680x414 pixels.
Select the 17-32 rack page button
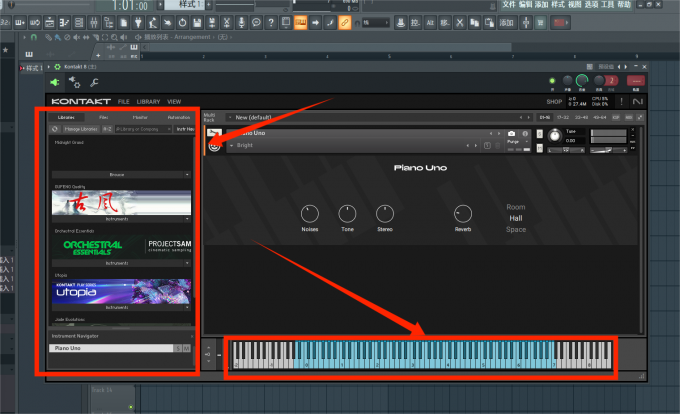pos(562,117)
